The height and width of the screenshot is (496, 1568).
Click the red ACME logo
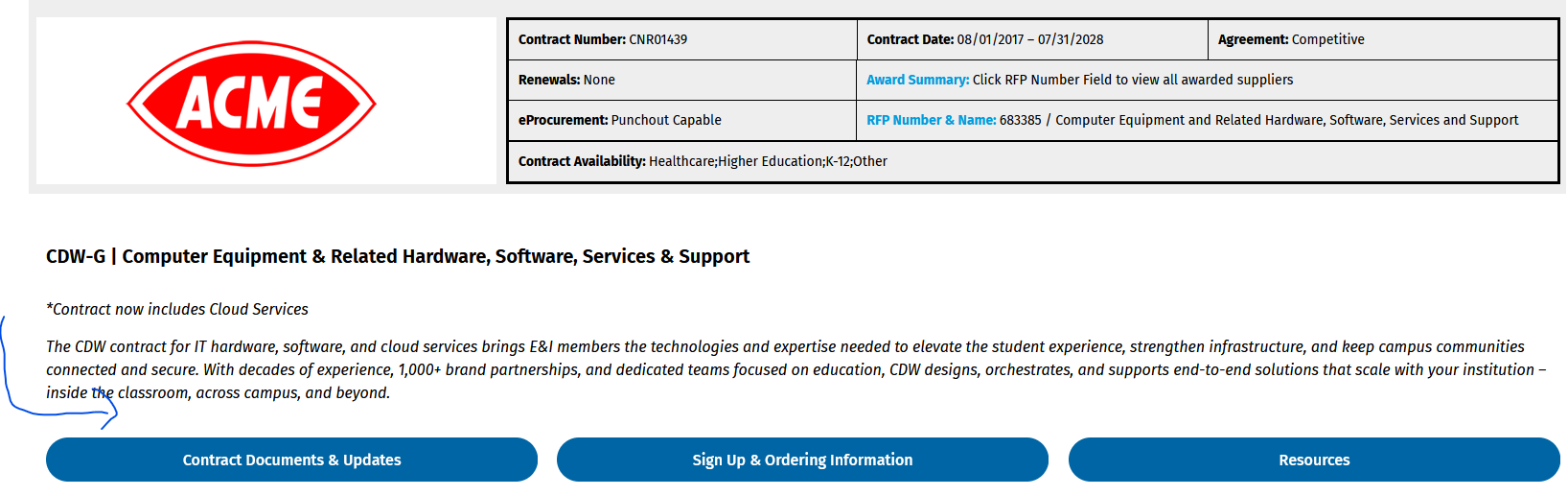click(251, 103)
